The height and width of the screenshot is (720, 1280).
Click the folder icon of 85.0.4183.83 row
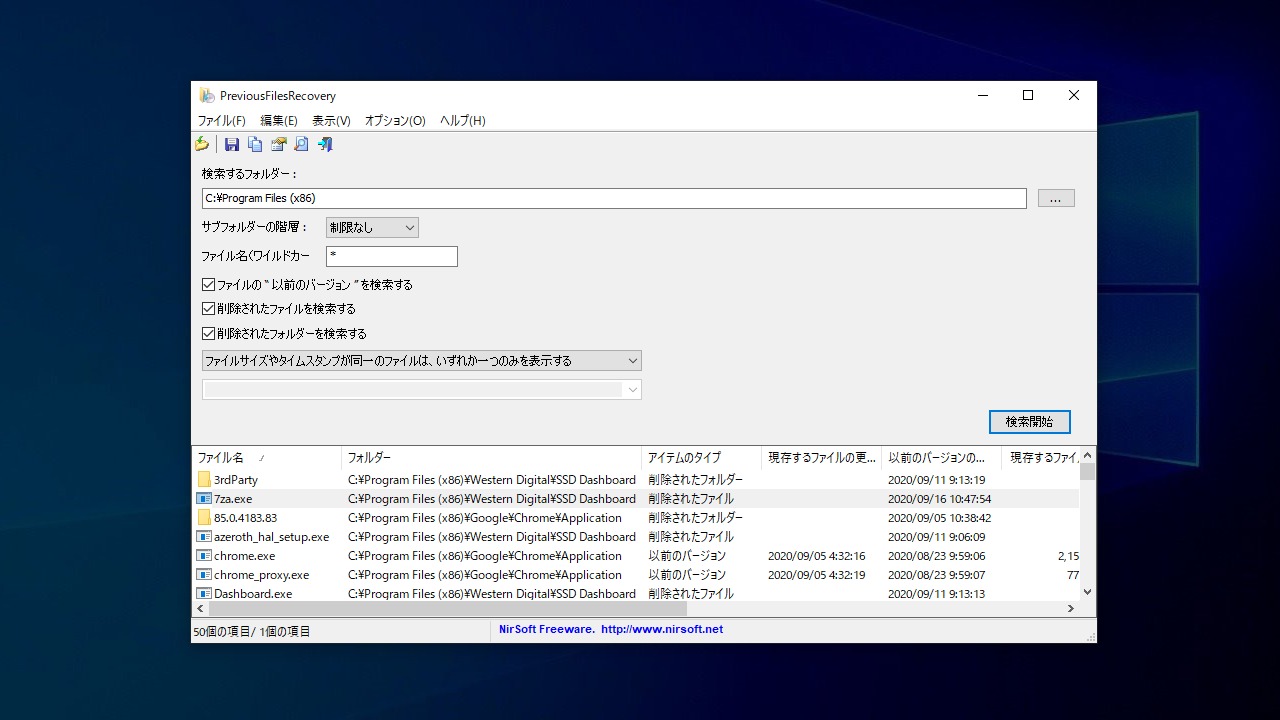(204, 518)
